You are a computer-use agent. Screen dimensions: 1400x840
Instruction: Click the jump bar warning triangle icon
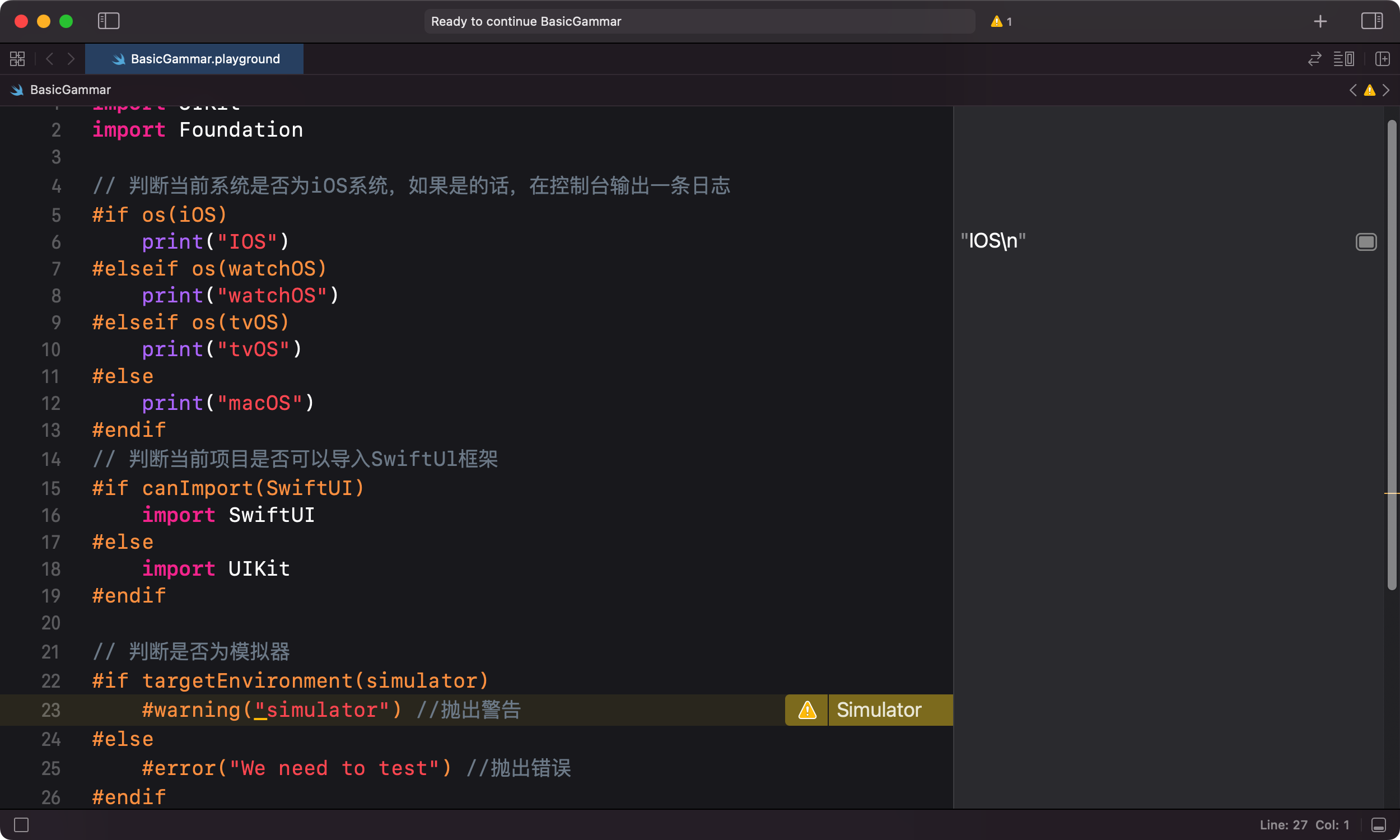coord(1369,90)
